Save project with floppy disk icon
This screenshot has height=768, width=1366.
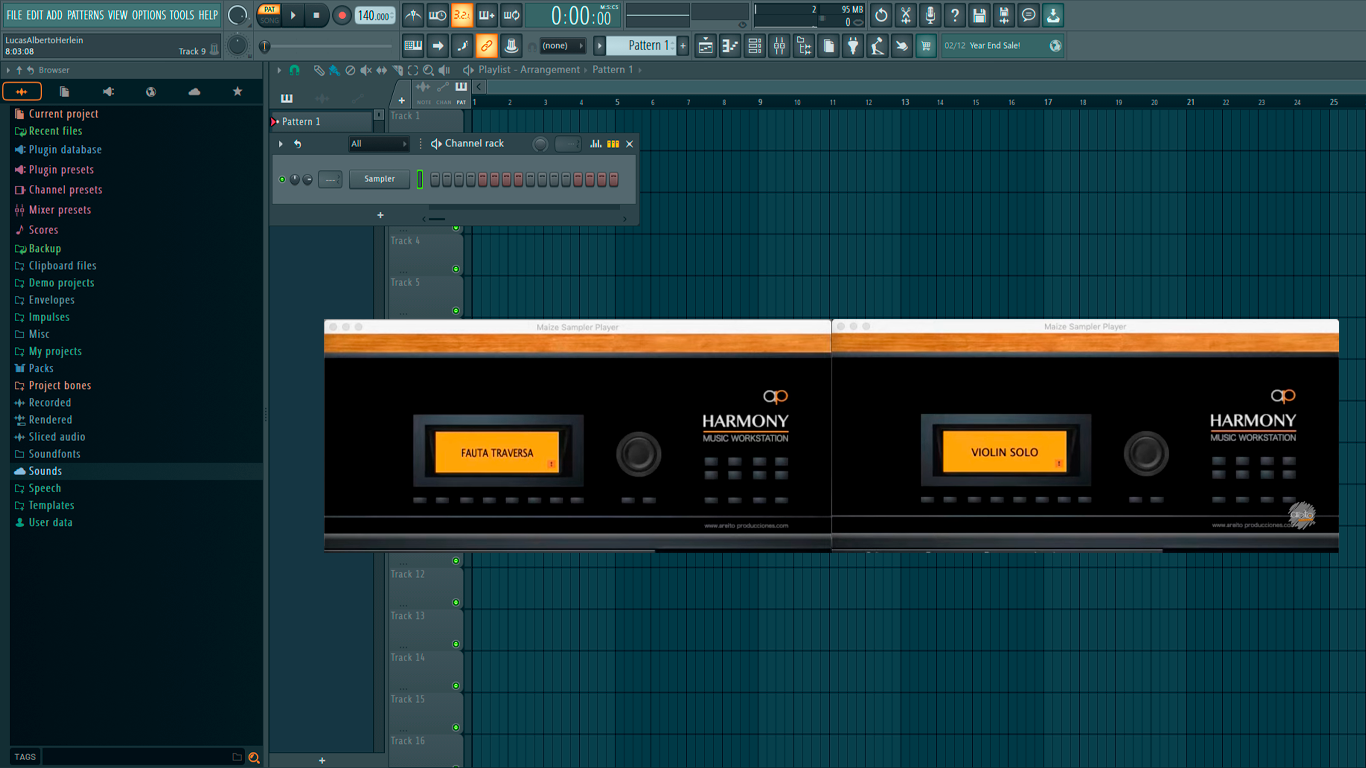979,15
